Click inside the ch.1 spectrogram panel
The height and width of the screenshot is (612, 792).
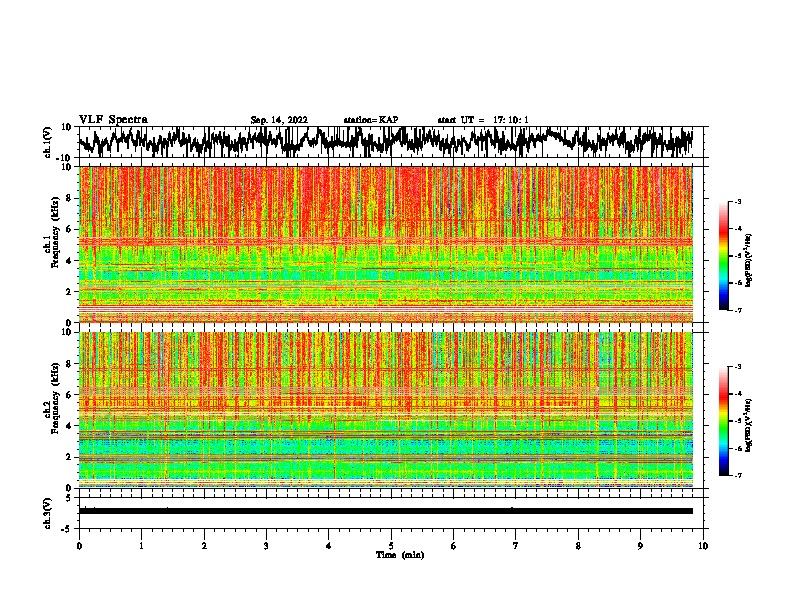click(386, 244)
